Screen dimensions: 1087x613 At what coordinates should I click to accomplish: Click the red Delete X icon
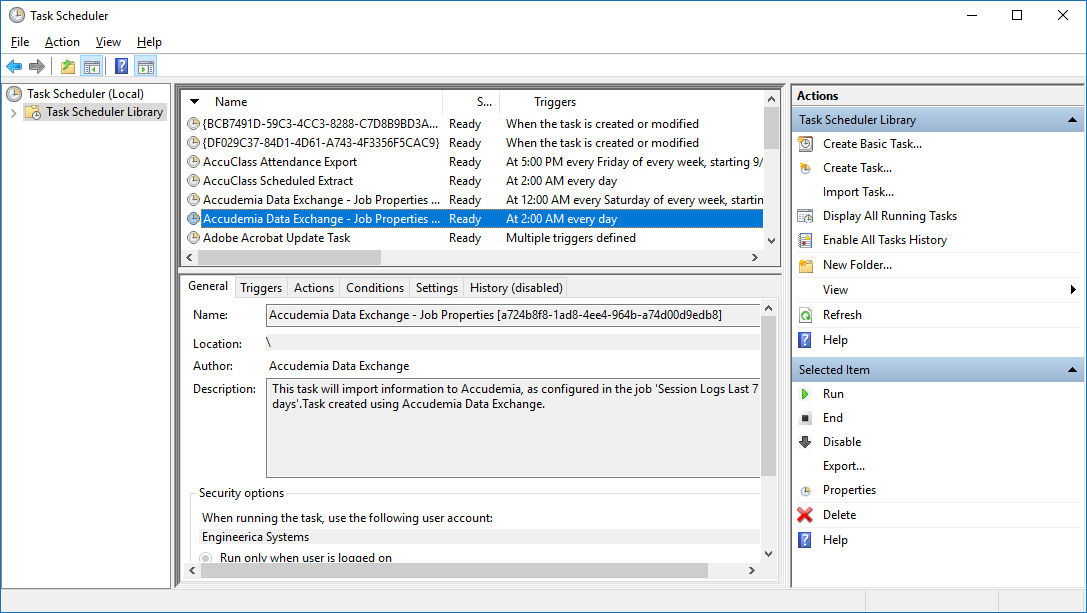point(805,515)
